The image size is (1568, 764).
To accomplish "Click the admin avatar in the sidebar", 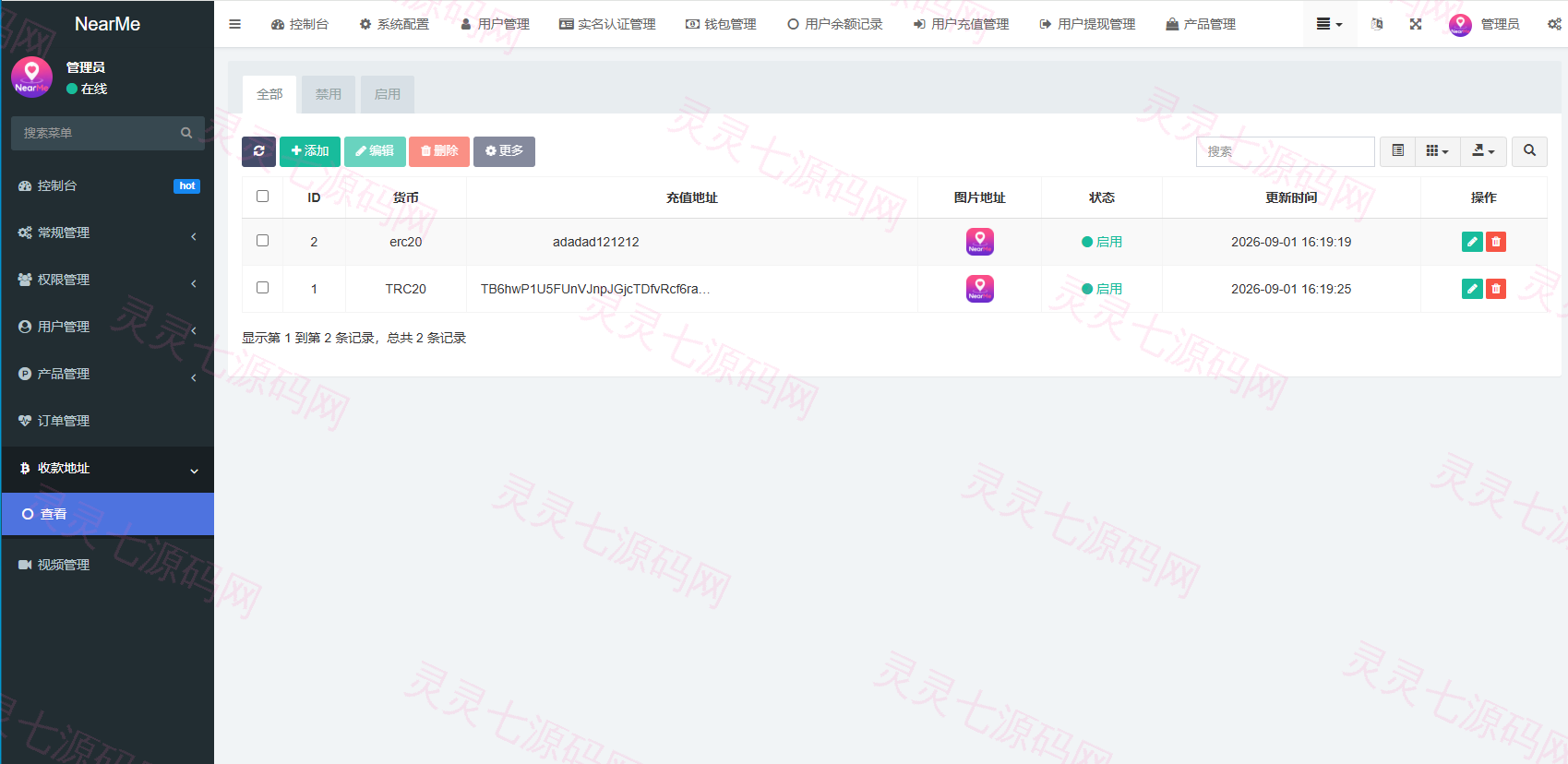I will (x=32, y=77).
